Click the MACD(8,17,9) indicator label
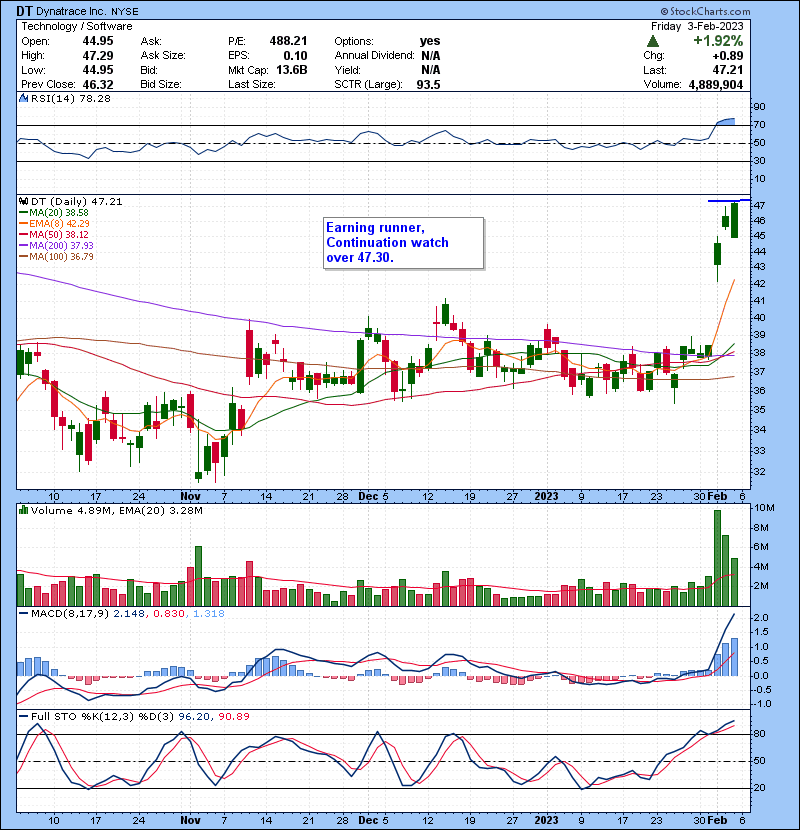 (x=70, y=614)
